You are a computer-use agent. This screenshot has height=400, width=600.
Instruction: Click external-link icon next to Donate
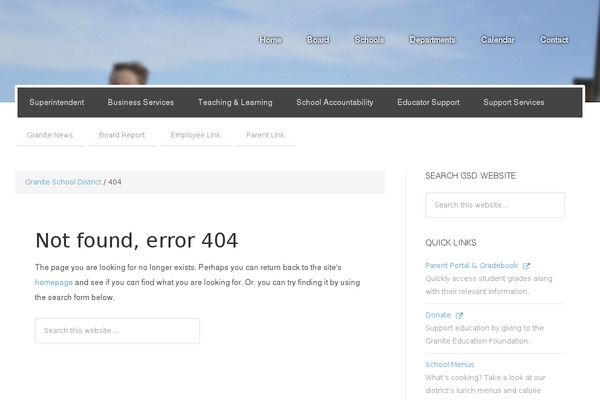459,315
